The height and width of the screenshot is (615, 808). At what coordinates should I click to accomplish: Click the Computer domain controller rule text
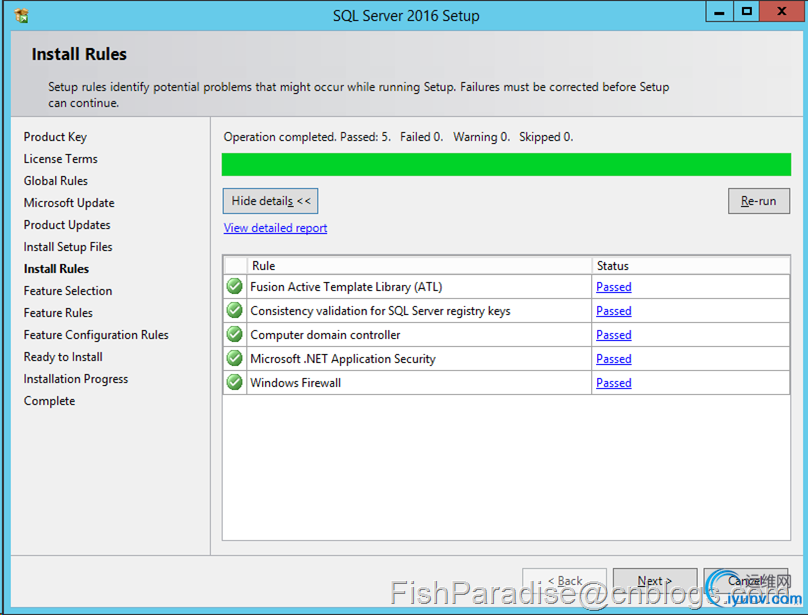click(x=325, y=335)
